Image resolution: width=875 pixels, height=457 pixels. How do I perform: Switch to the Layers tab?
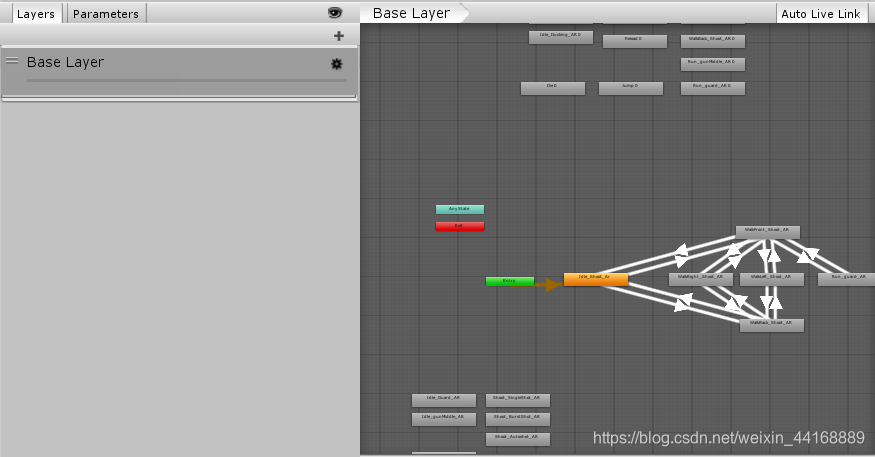click(36, 14)
